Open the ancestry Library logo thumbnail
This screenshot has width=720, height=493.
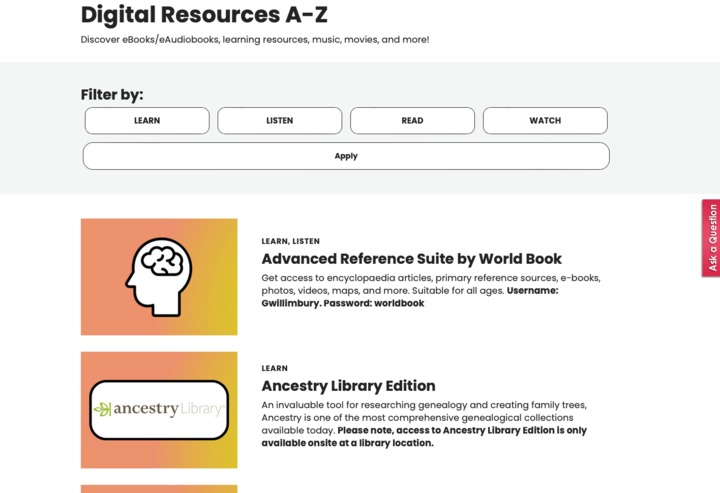point(159,410)
